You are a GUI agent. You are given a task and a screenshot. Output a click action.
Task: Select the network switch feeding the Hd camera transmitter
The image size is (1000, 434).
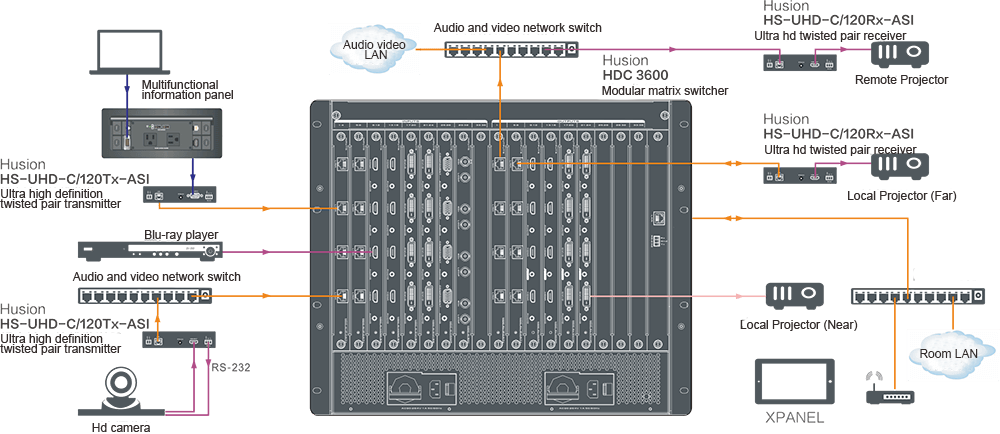145,296
